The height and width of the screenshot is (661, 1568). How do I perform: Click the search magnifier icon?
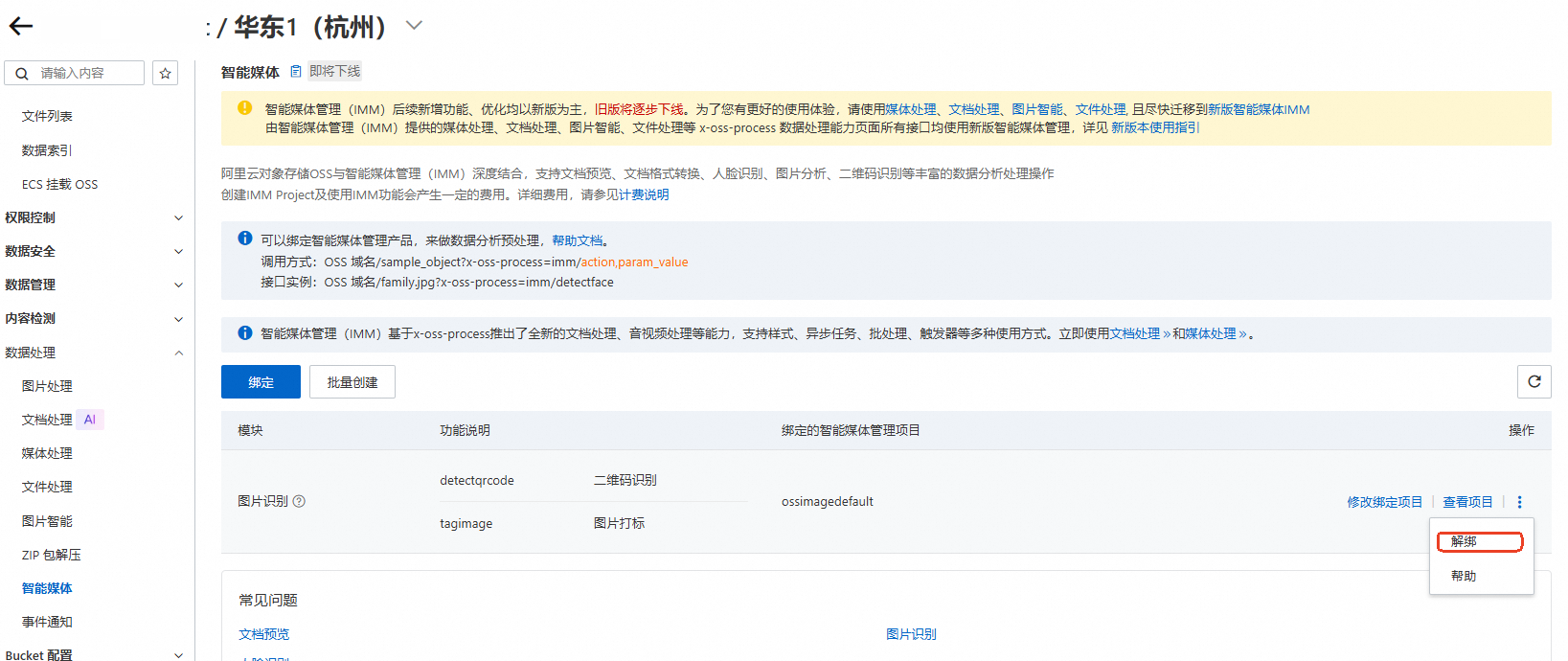coord(22,73)
